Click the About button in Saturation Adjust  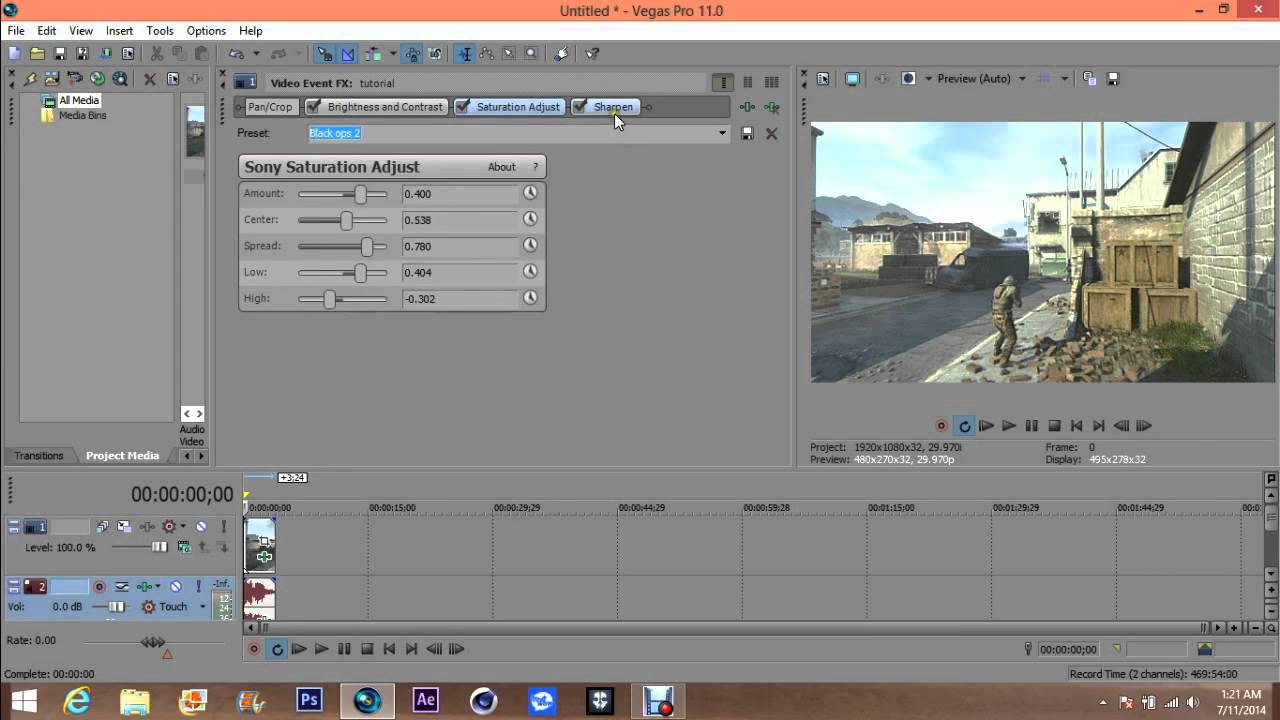point(502,167)
